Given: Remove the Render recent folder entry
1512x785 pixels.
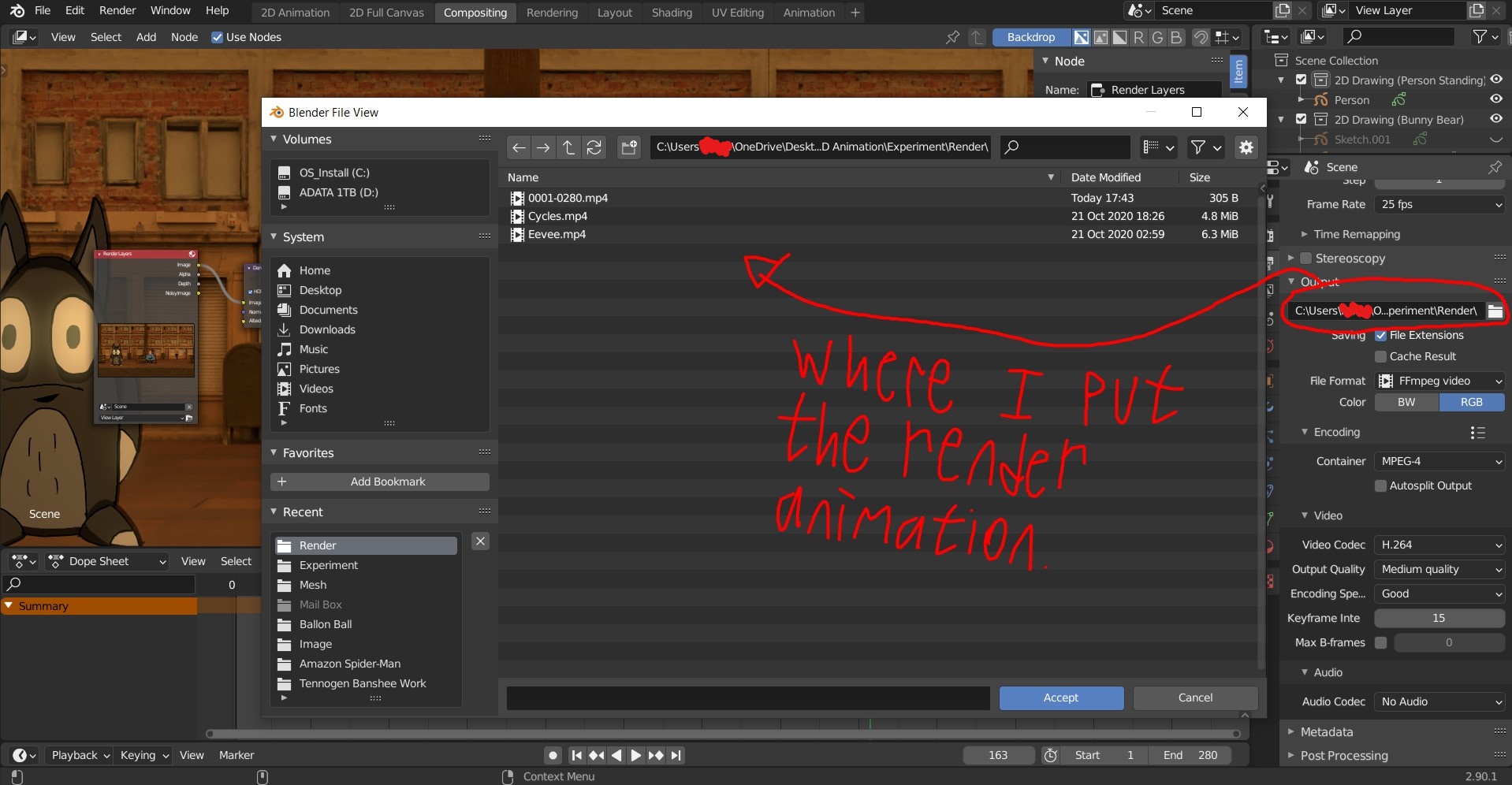Looking at the screenshot, I should click(480, 541).
